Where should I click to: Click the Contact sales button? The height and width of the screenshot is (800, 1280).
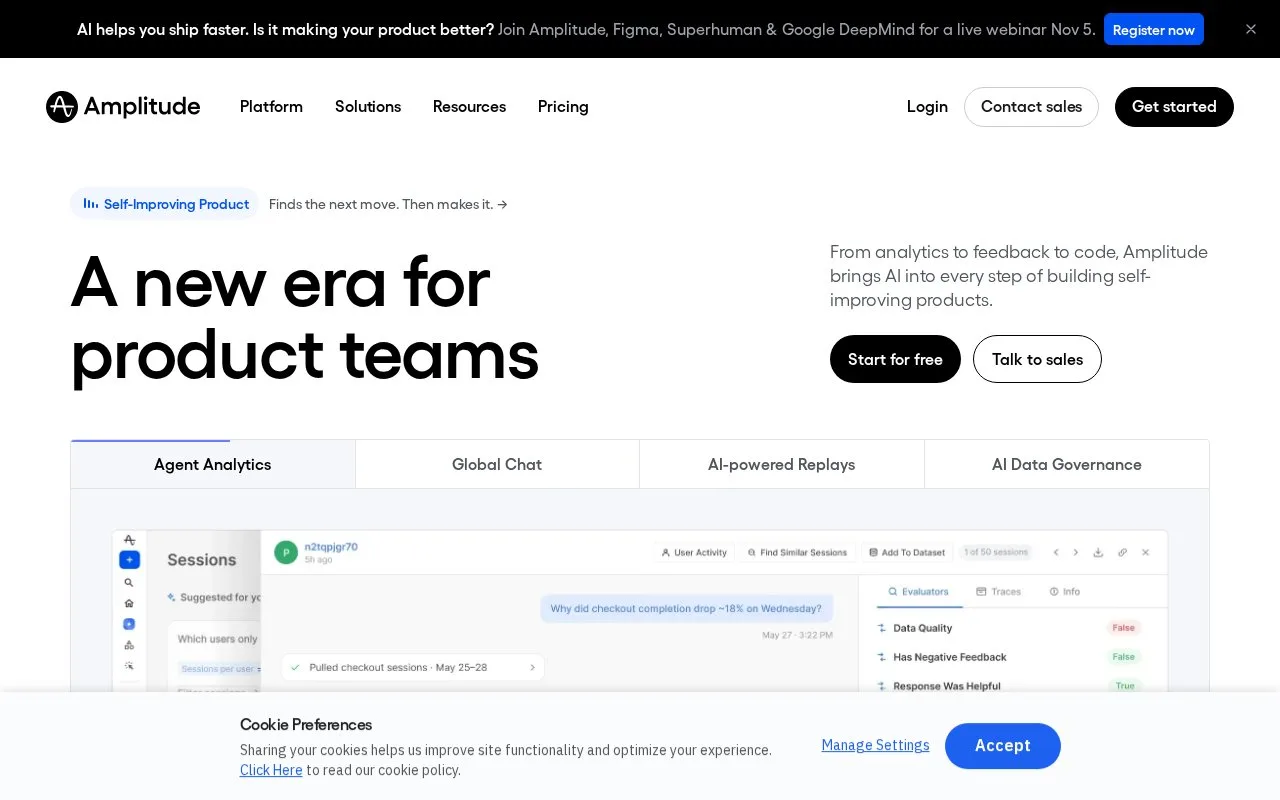coord(1031,107)
